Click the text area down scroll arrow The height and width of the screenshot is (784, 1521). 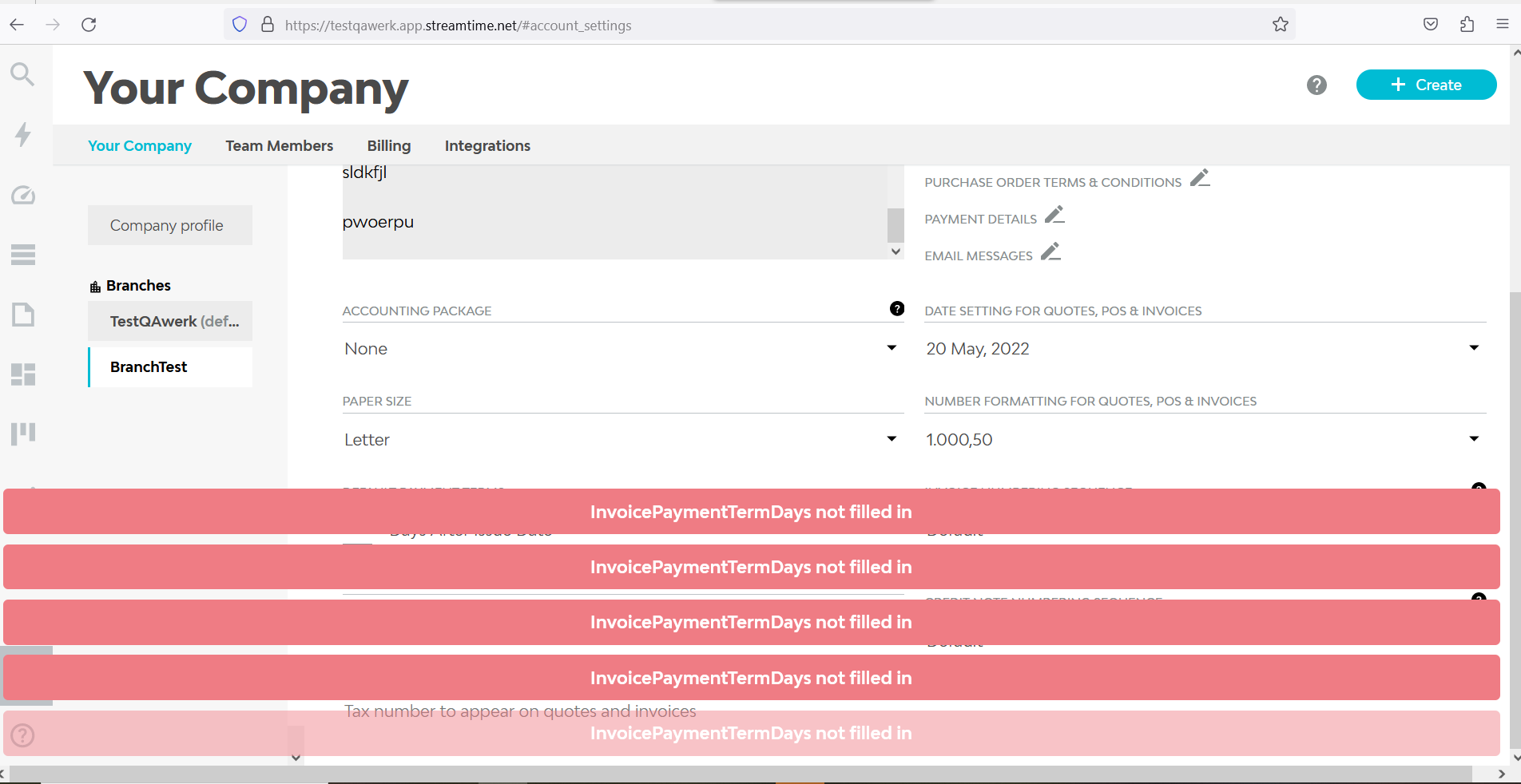click(x=896, y=251)
